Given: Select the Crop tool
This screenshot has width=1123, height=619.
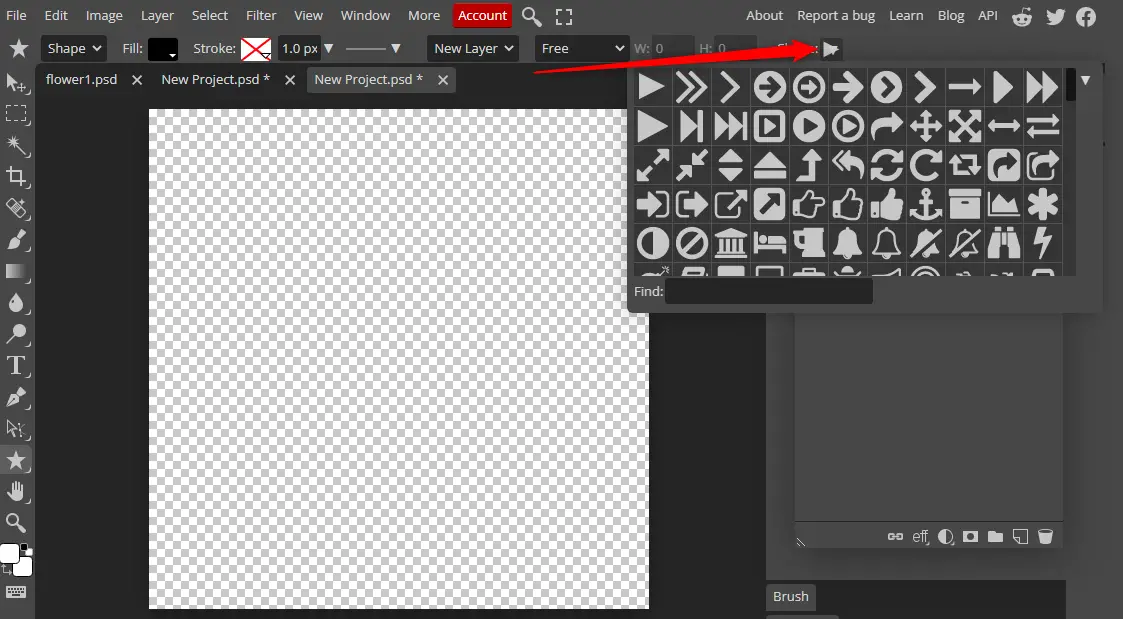Looking at the screenshot, I should pyautogui.click(x=16, y=177).
